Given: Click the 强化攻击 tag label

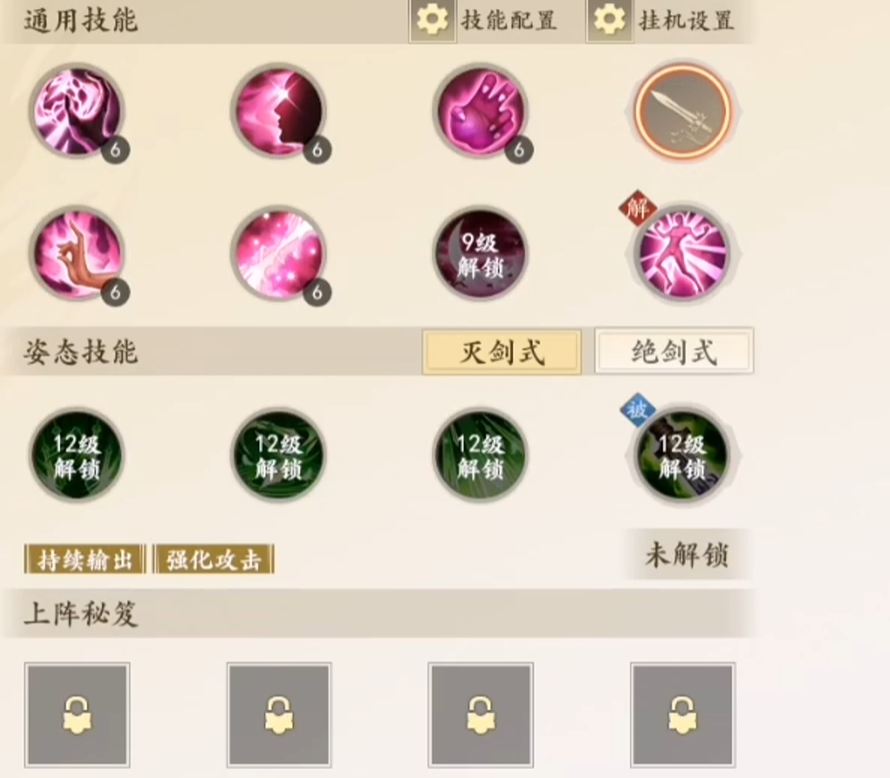Looking at the screenshot, I should click(213, 560).
